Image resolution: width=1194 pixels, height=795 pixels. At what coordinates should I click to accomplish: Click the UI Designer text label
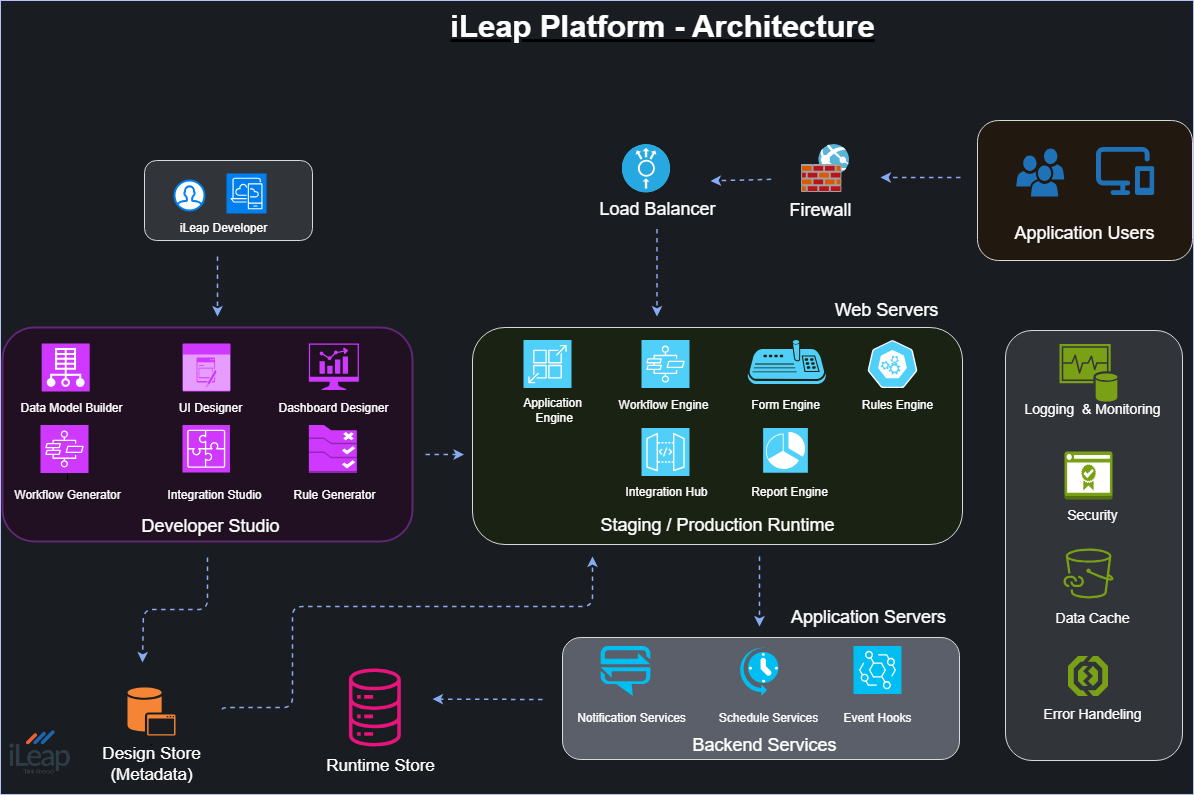[210, 408]
